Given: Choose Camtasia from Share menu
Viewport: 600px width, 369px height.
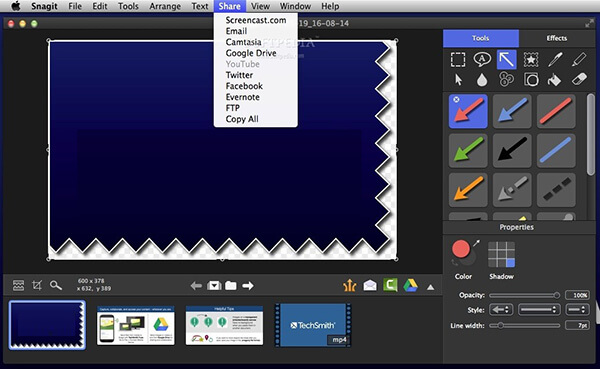Looking at the screenshot, I should point(256,42).
